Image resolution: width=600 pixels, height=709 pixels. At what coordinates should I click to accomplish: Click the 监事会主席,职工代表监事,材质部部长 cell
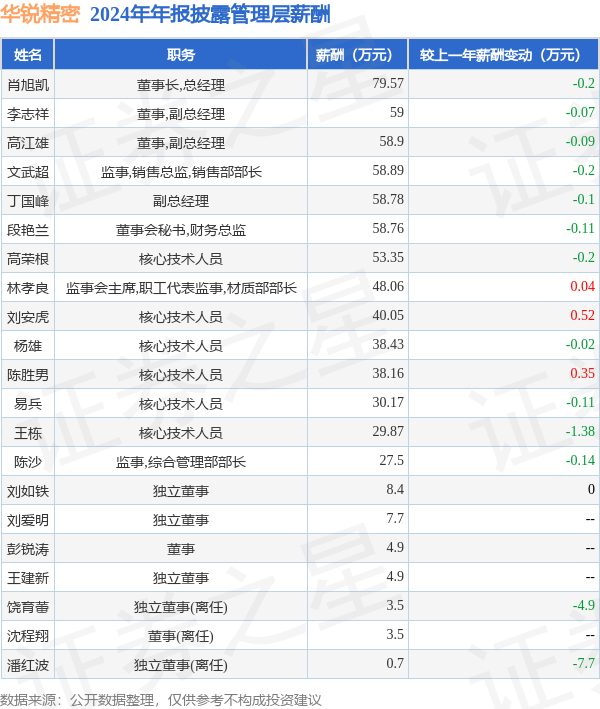(181, 287)
